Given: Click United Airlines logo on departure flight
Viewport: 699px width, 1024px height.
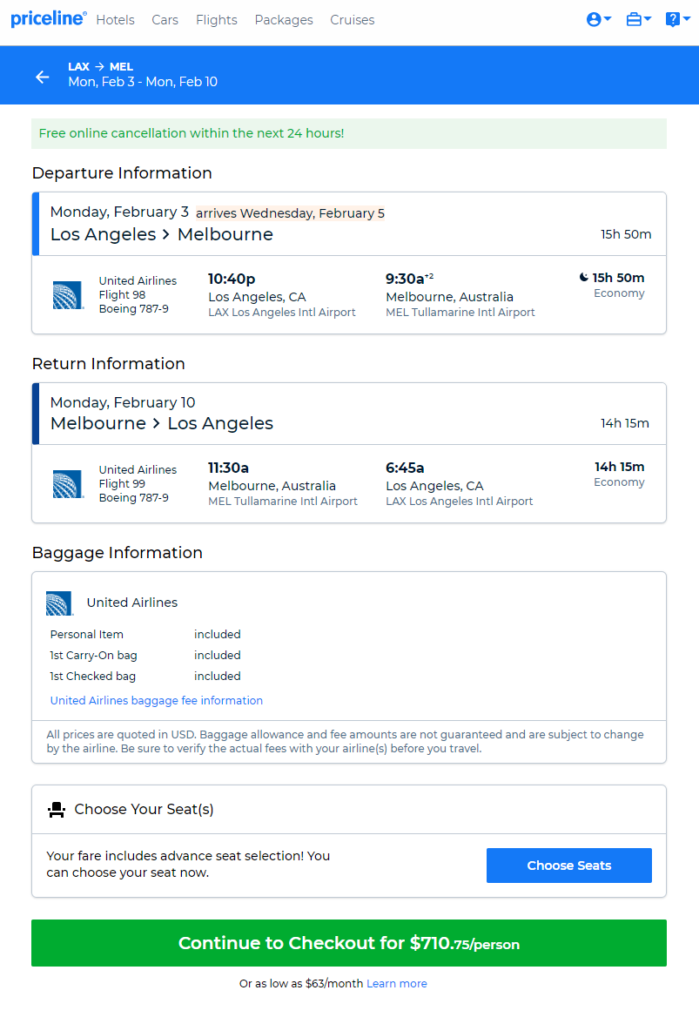Looking at the screenshot, I should pos(68,295).
